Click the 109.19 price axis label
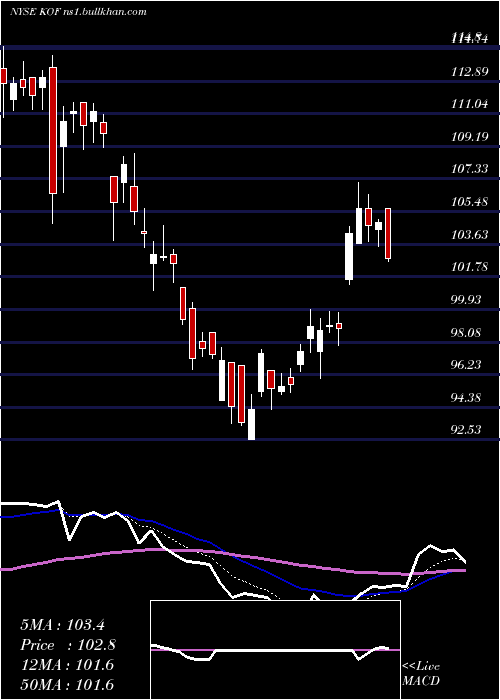Screen dimensions: 500x700 click(470, 137)
